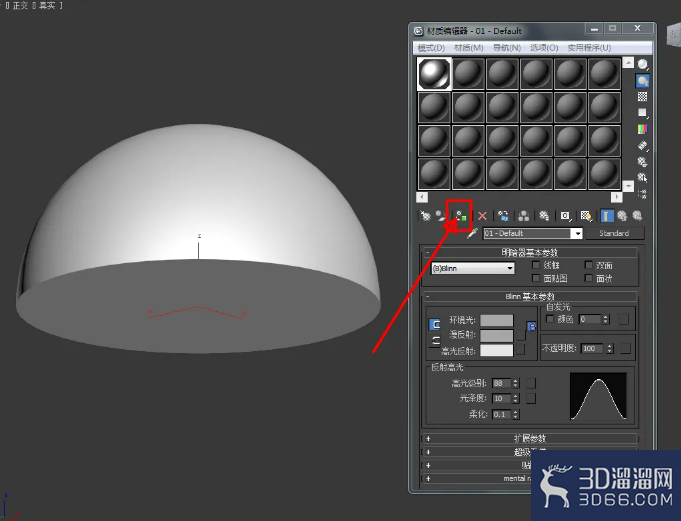Click the 不透明度 opacity map button
Viewport: 681px width, 521px height.
coord(625,348)
